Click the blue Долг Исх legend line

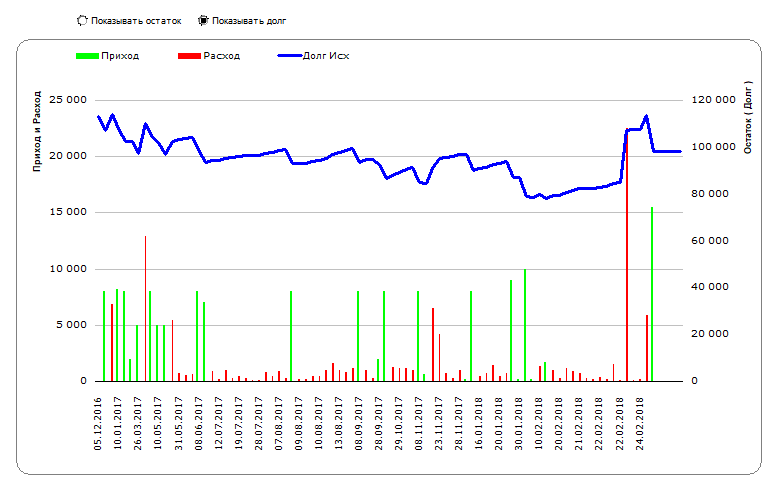point(290,56)
